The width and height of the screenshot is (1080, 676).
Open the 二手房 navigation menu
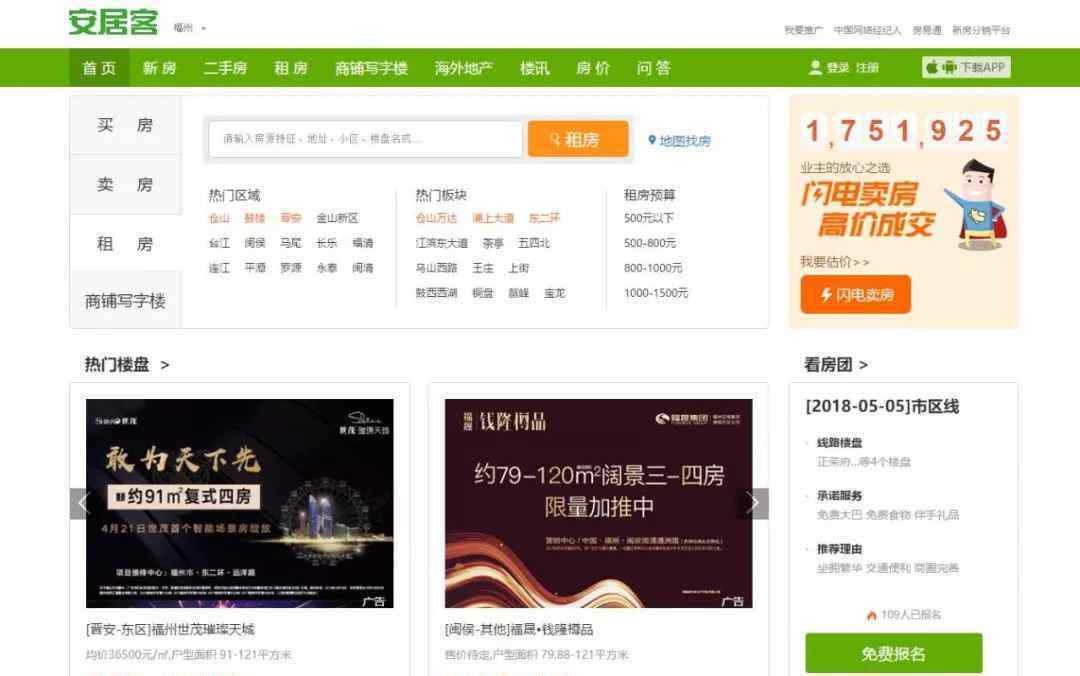tap(225, 68)
